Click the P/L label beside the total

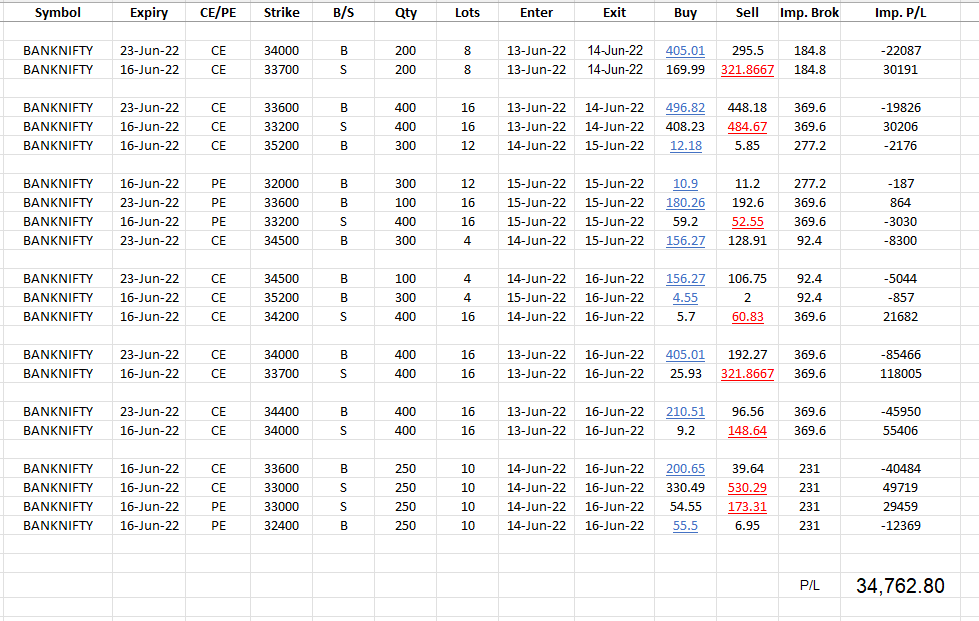(x=809, y=585)
